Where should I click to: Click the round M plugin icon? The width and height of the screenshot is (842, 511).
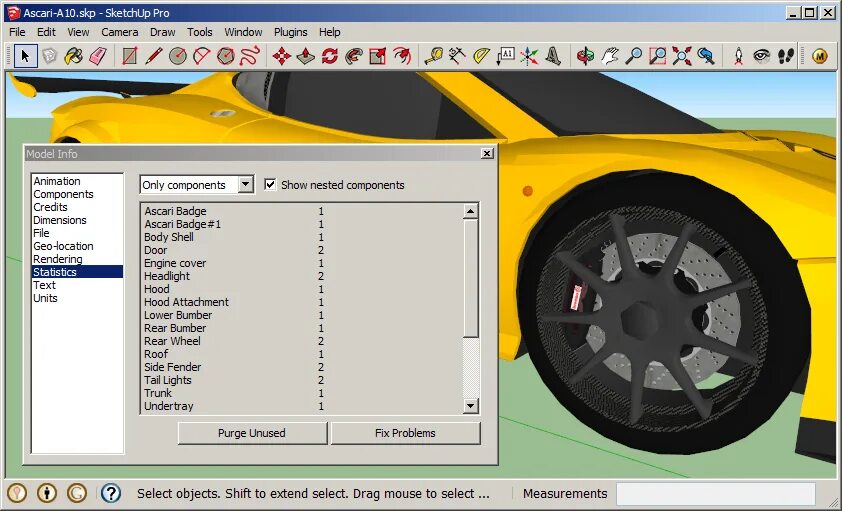[x=819, y=56]
